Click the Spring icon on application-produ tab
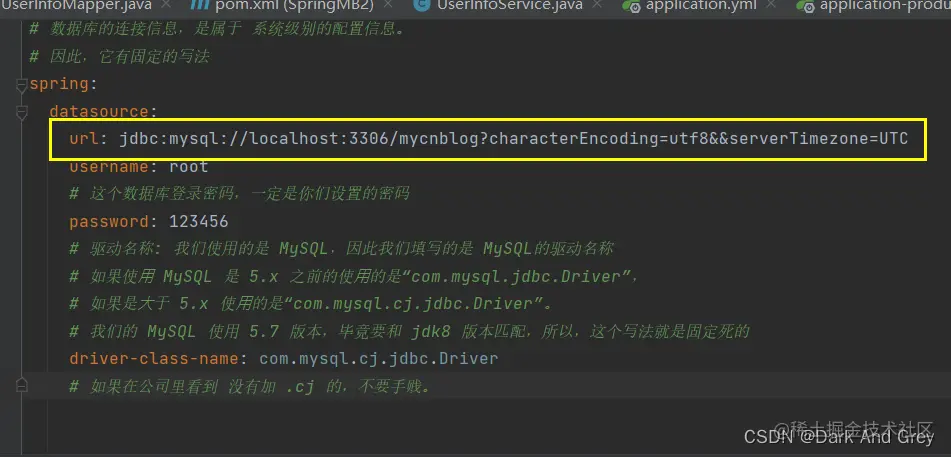The width and height of the screenshot is (951, 457). click(x=805, y=5)
